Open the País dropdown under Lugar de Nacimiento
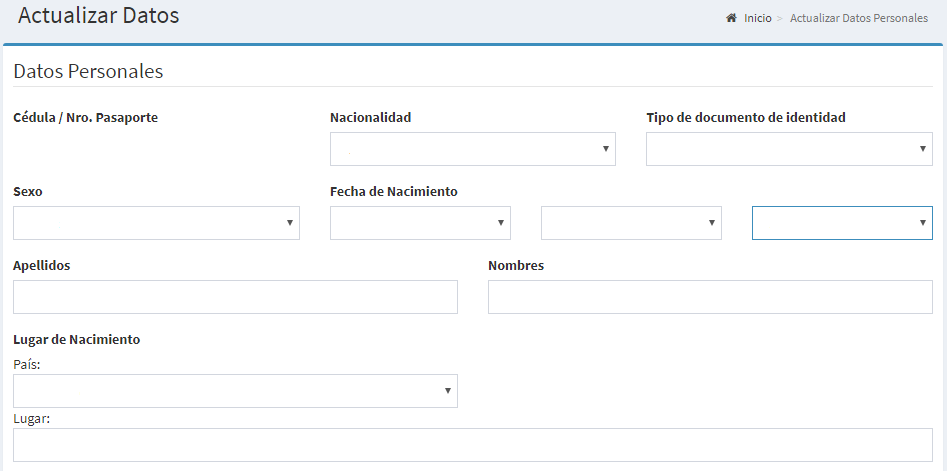Image resolution: width=947 pixels, height=471 pixels. pos(236,391)
